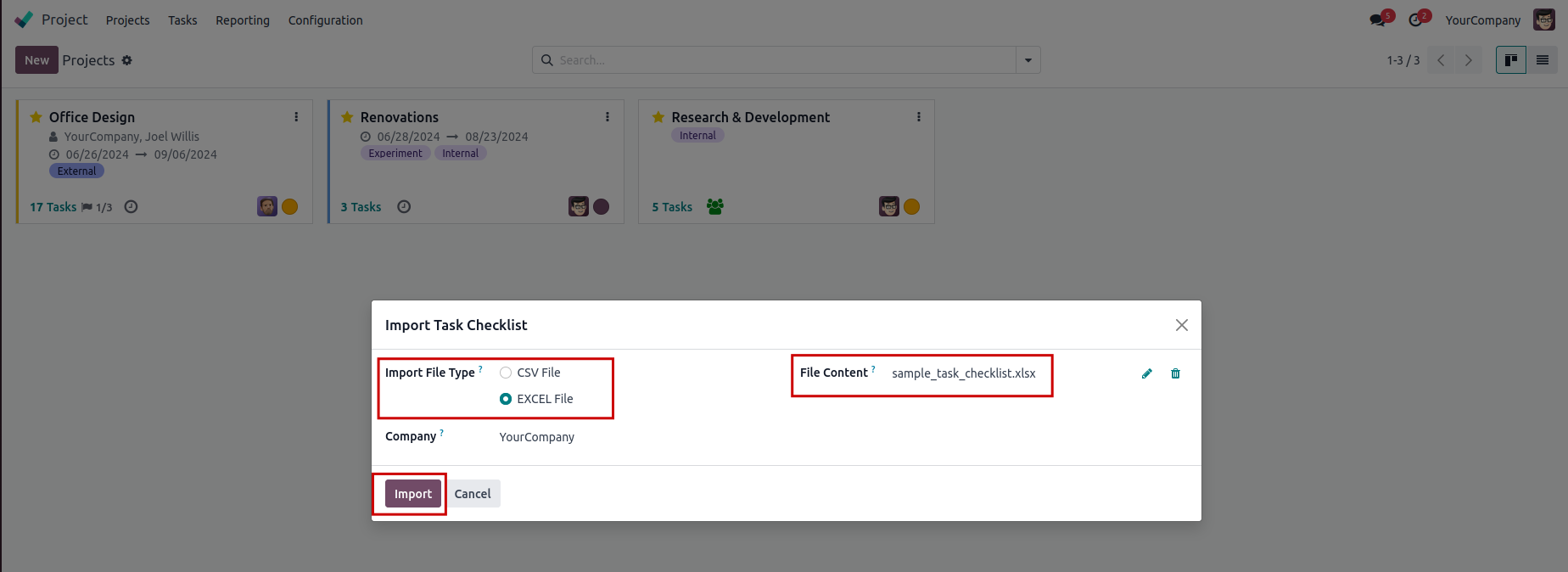The height and width of the screenshot is (572, 1568).
Task: Open the Renovations activity clock icon
Action: coord(404,206)
